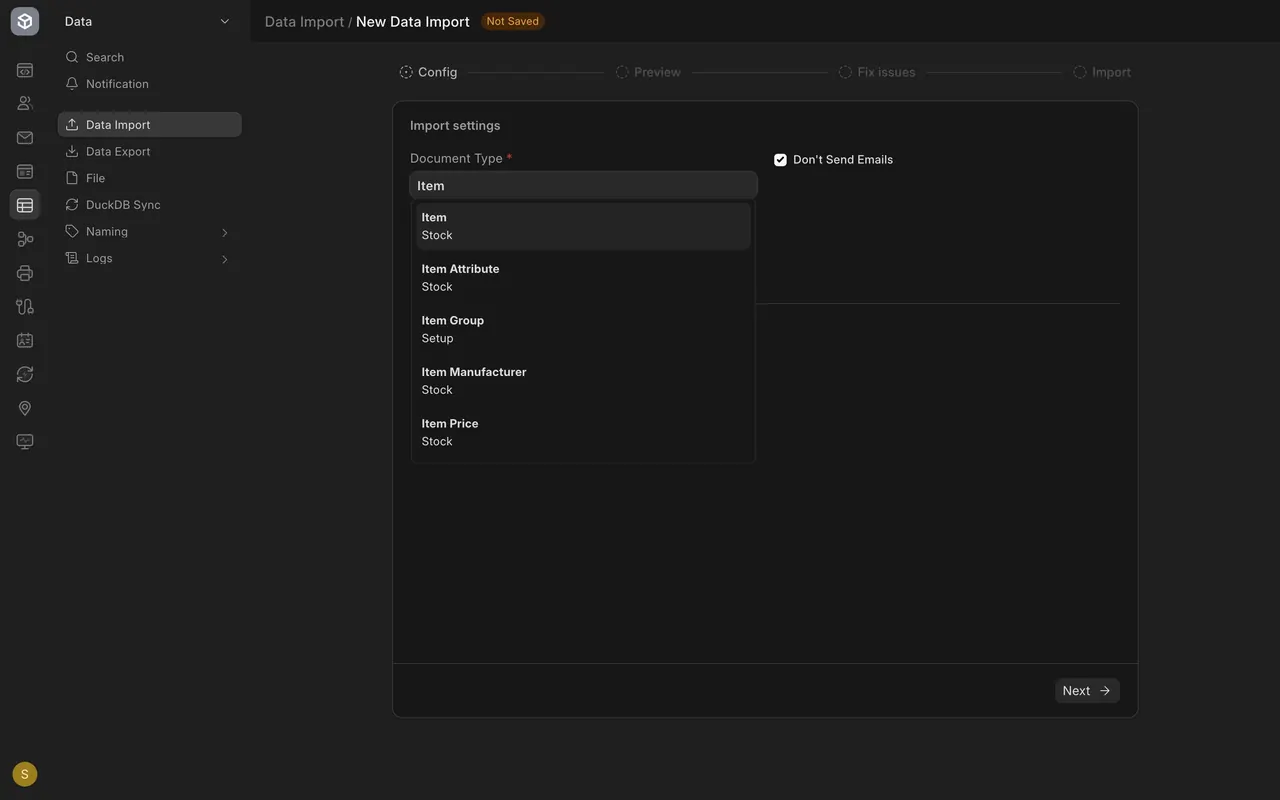
Task: Open the code window icon in rail
Action: (25, 70)
